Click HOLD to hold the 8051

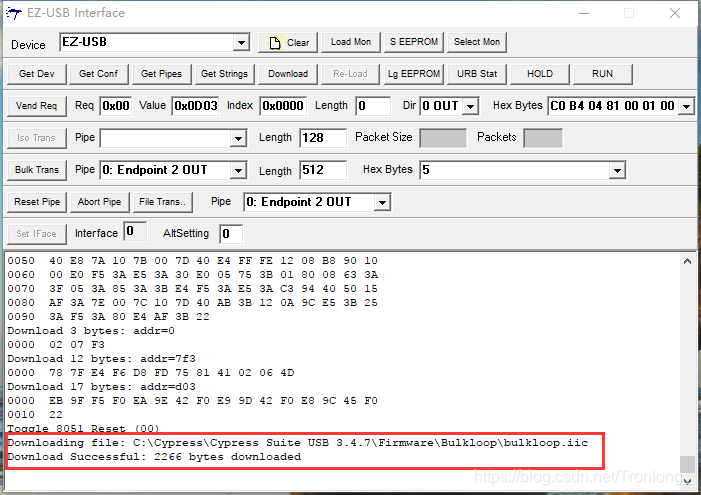[540, 74]
